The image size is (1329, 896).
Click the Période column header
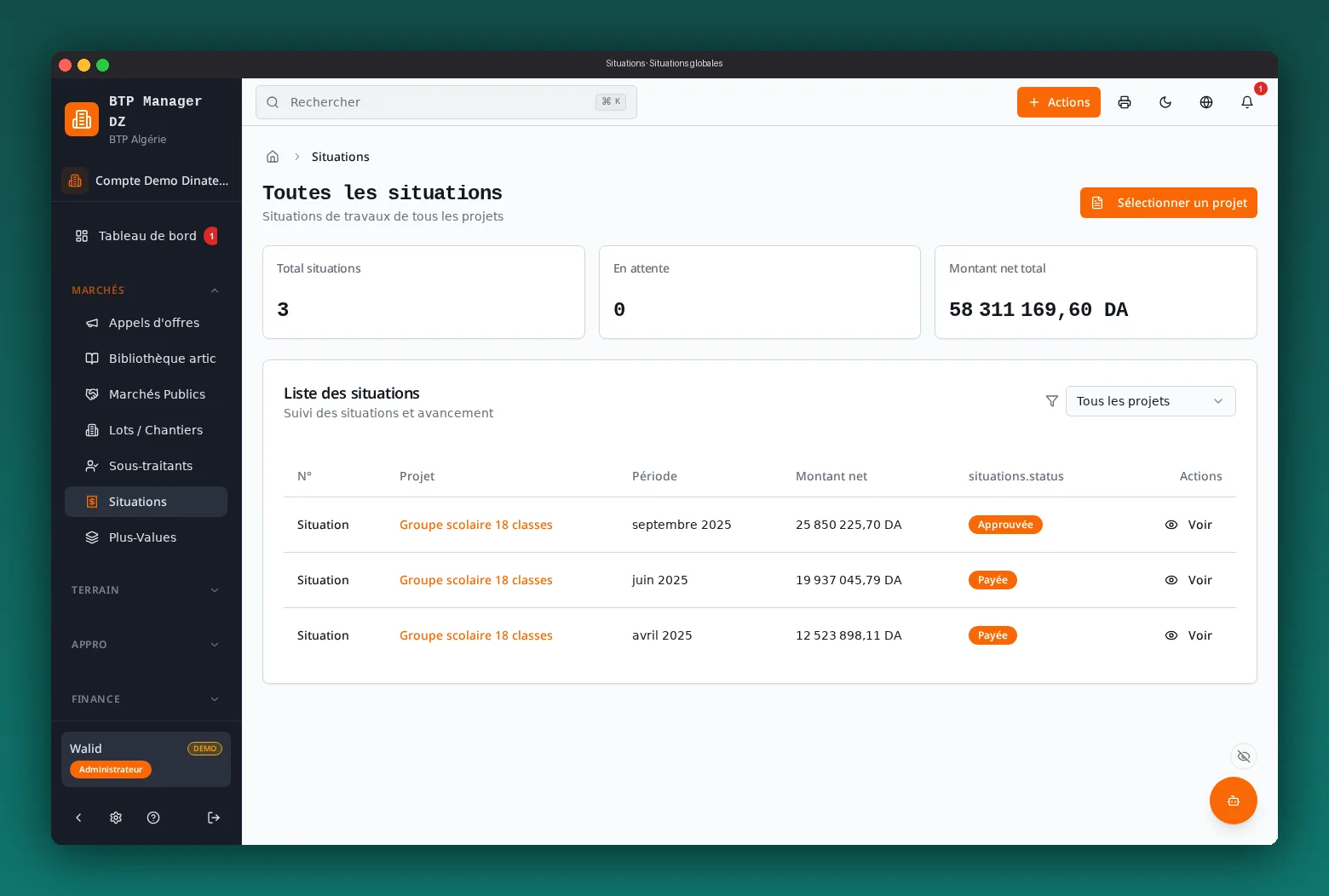[x=654, y=476]
